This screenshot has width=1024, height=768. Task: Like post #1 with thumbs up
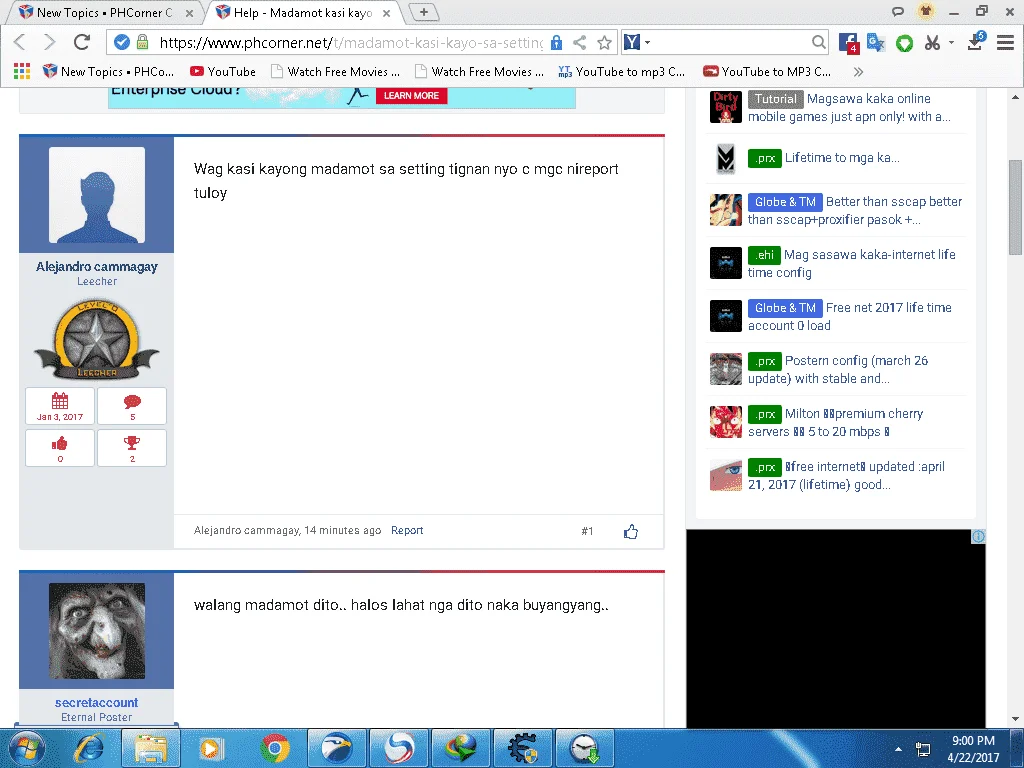pos(630,532)
